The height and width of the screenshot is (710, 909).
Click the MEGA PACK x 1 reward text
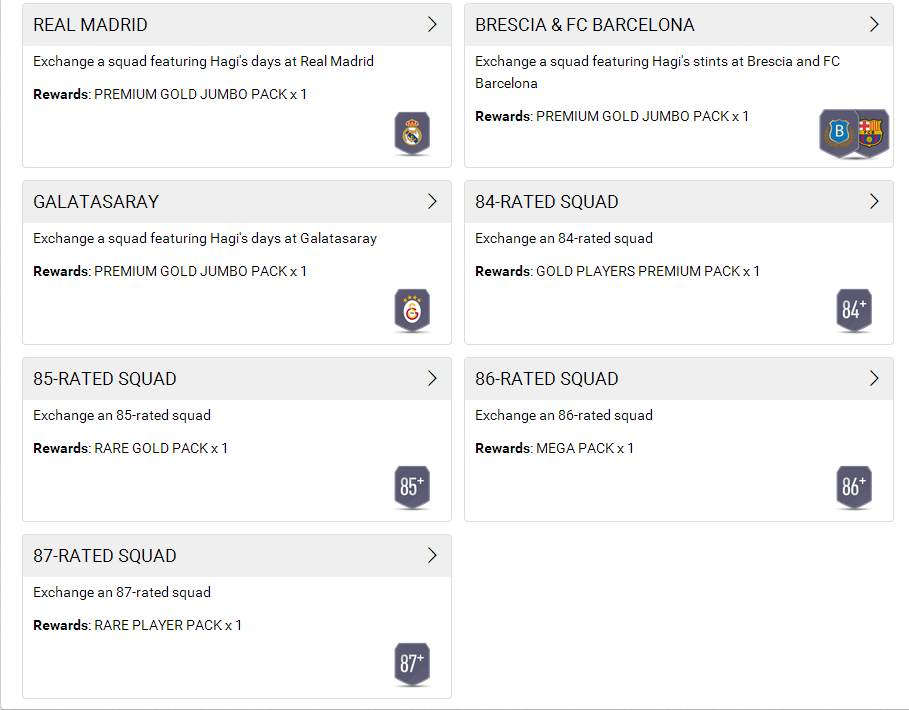point(585,448)
